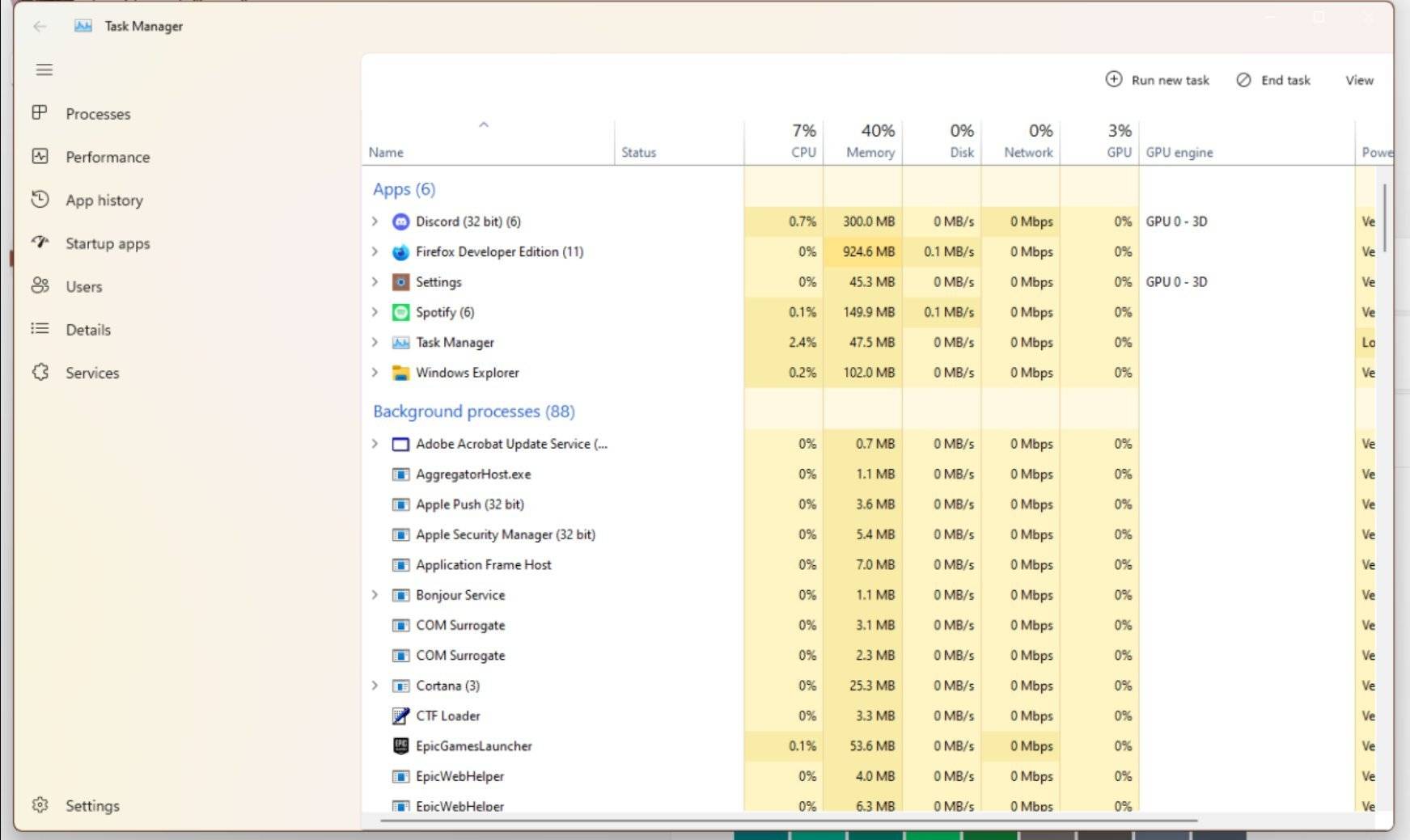Click the Windows Explorer folder icon

pyautogui.click(x=400, y=373)
